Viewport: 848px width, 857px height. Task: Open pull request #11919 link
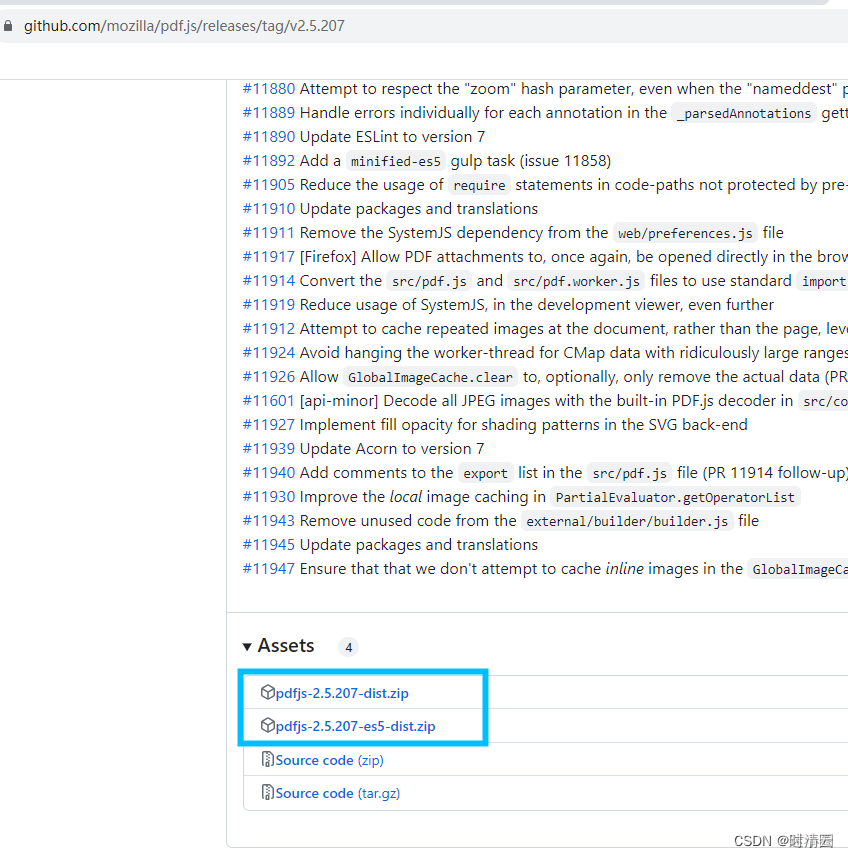click(269, 304)
